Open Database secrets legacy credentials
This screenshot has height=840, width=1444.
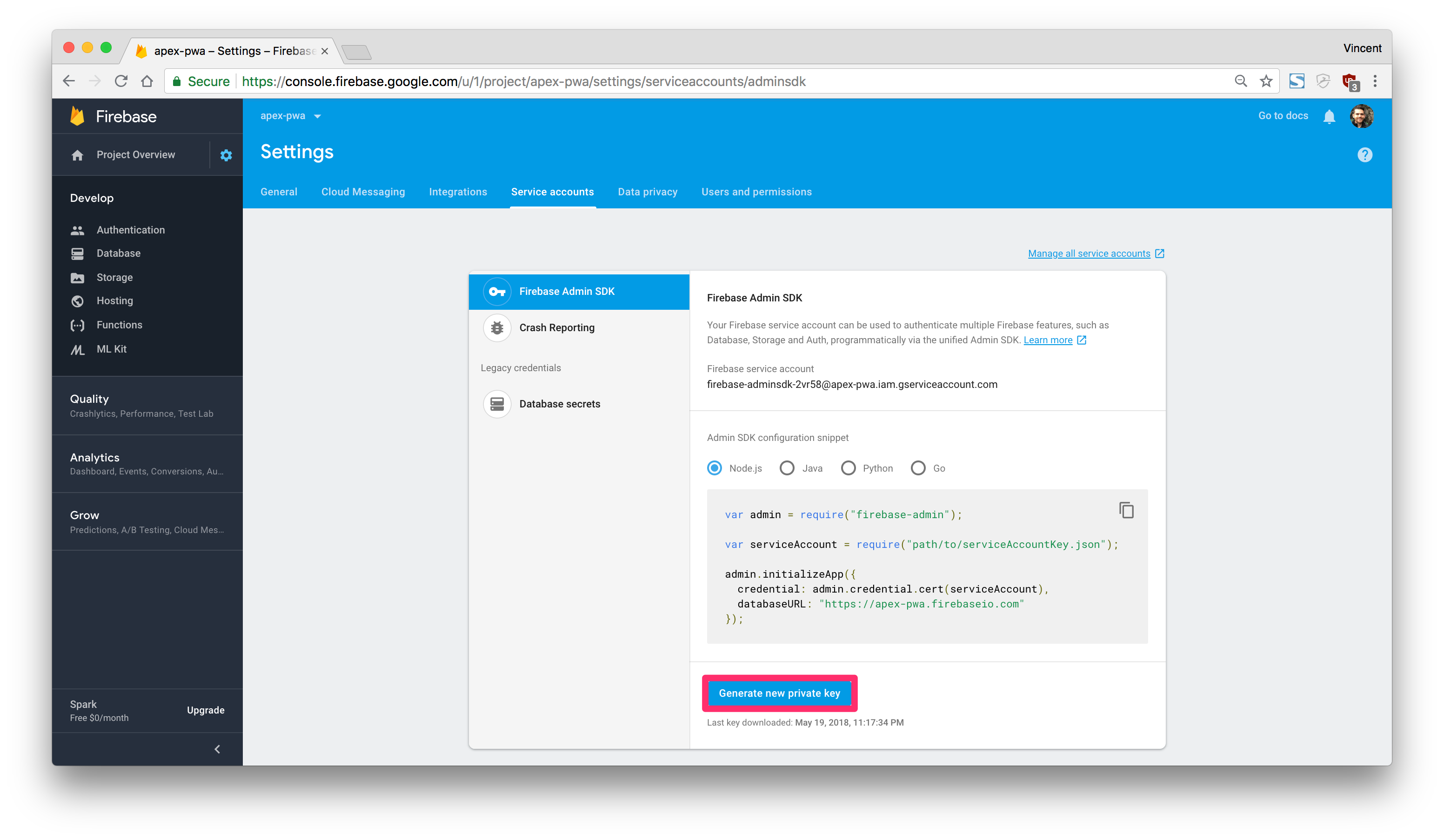[559, 404]
